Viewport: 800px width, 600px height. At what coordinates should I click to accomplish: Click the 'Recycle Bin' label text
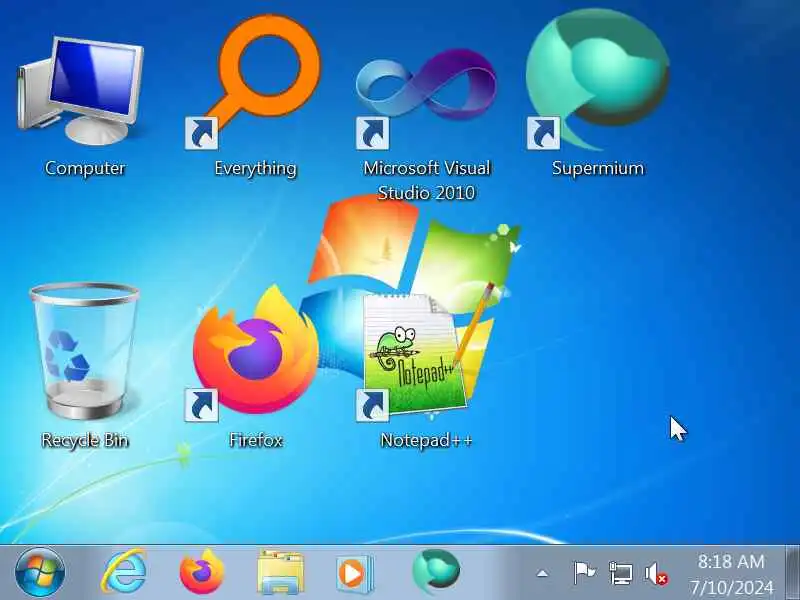pyautogui.click(x=85, y=440)
